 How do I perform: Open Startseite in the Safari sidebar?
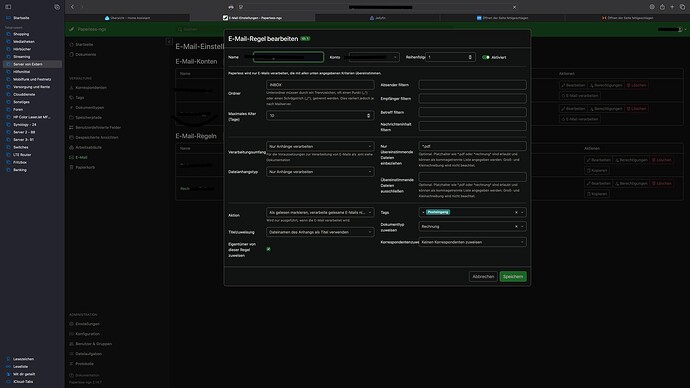[21, 18]
